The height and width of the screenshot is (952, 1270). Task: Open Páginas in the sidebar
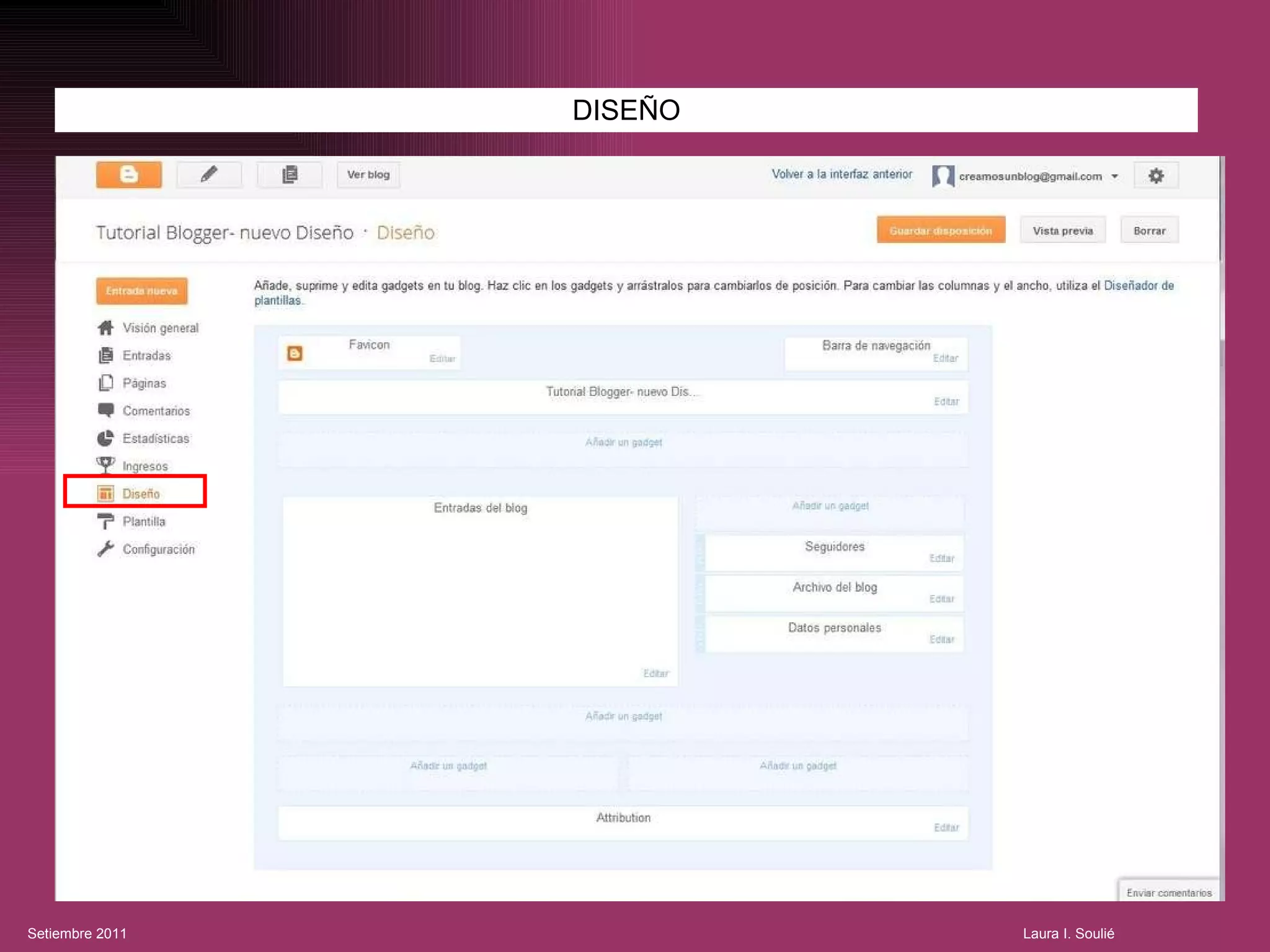click(x=144, y=383)
